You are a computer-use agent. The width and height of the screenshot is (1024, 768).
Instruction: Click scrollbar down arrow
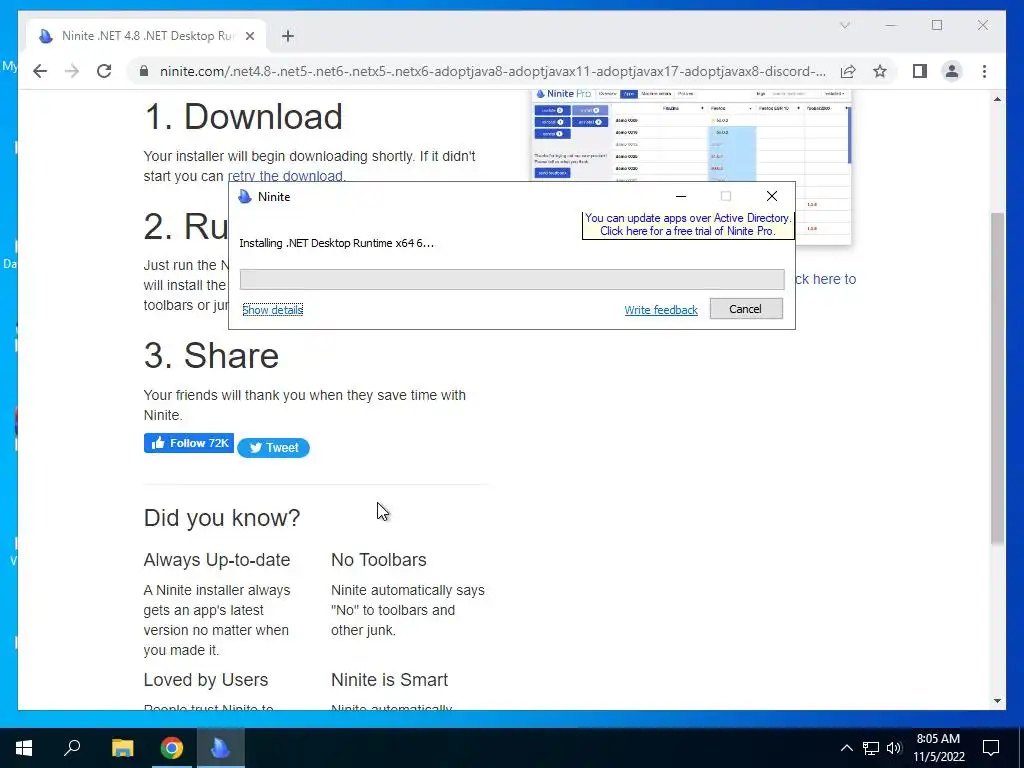coord(997,701)
